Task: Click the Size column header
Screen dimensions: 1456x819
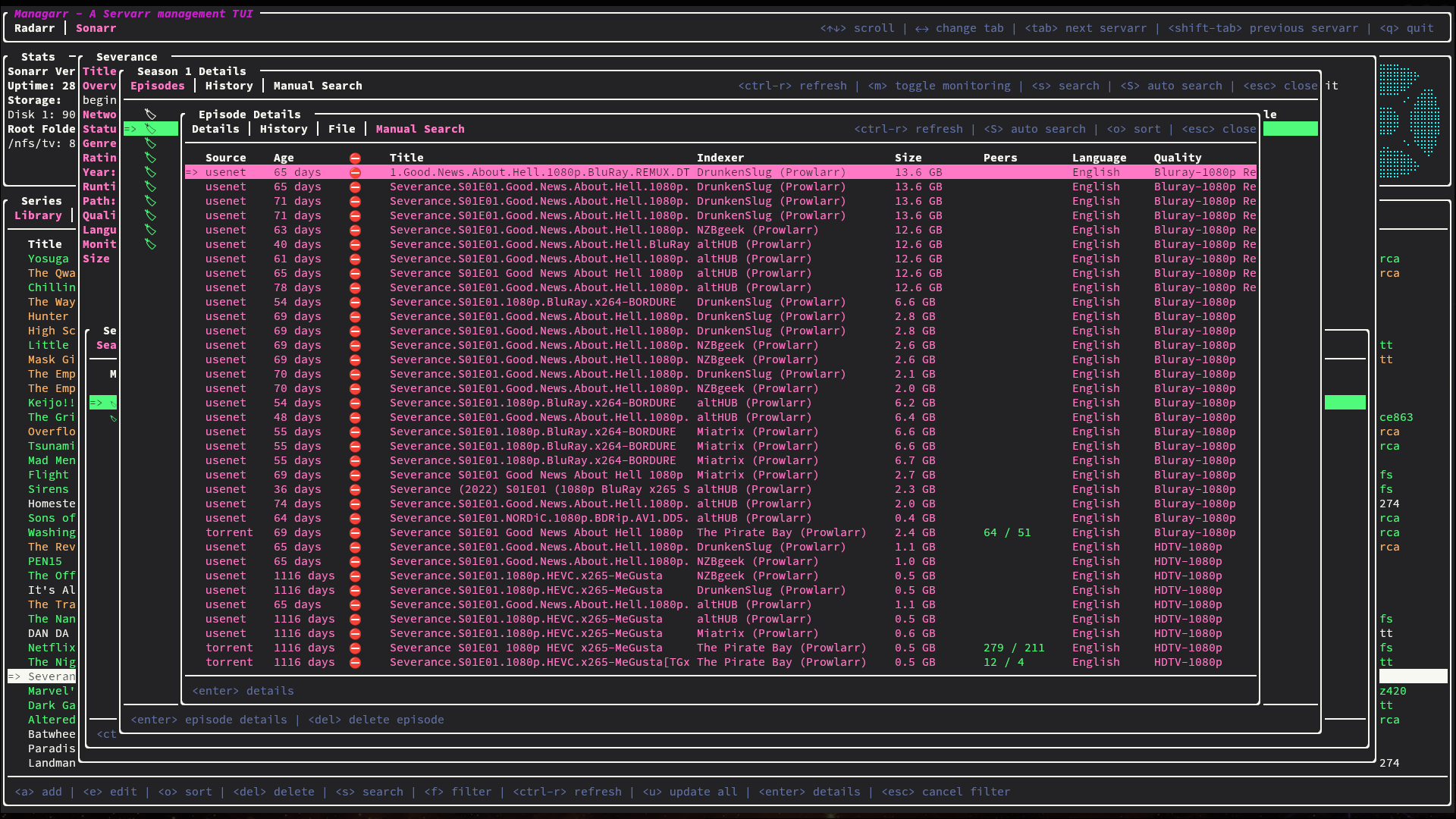Action: pyautogui.click(x=908, y=158)
